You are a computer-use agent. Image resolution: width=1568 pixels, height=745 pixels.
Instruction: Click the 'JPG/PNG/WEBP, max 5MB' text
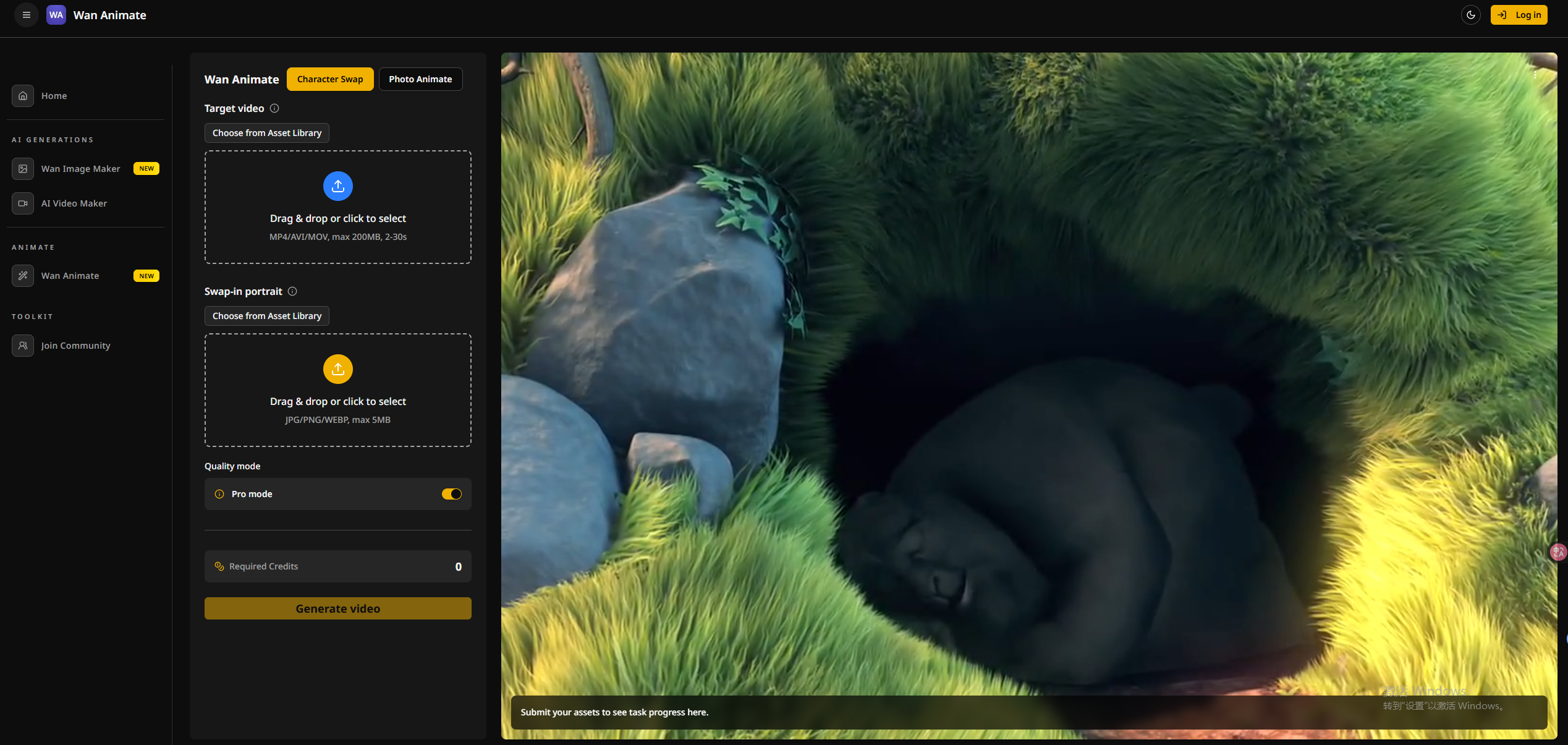click(x=338, y=420)
